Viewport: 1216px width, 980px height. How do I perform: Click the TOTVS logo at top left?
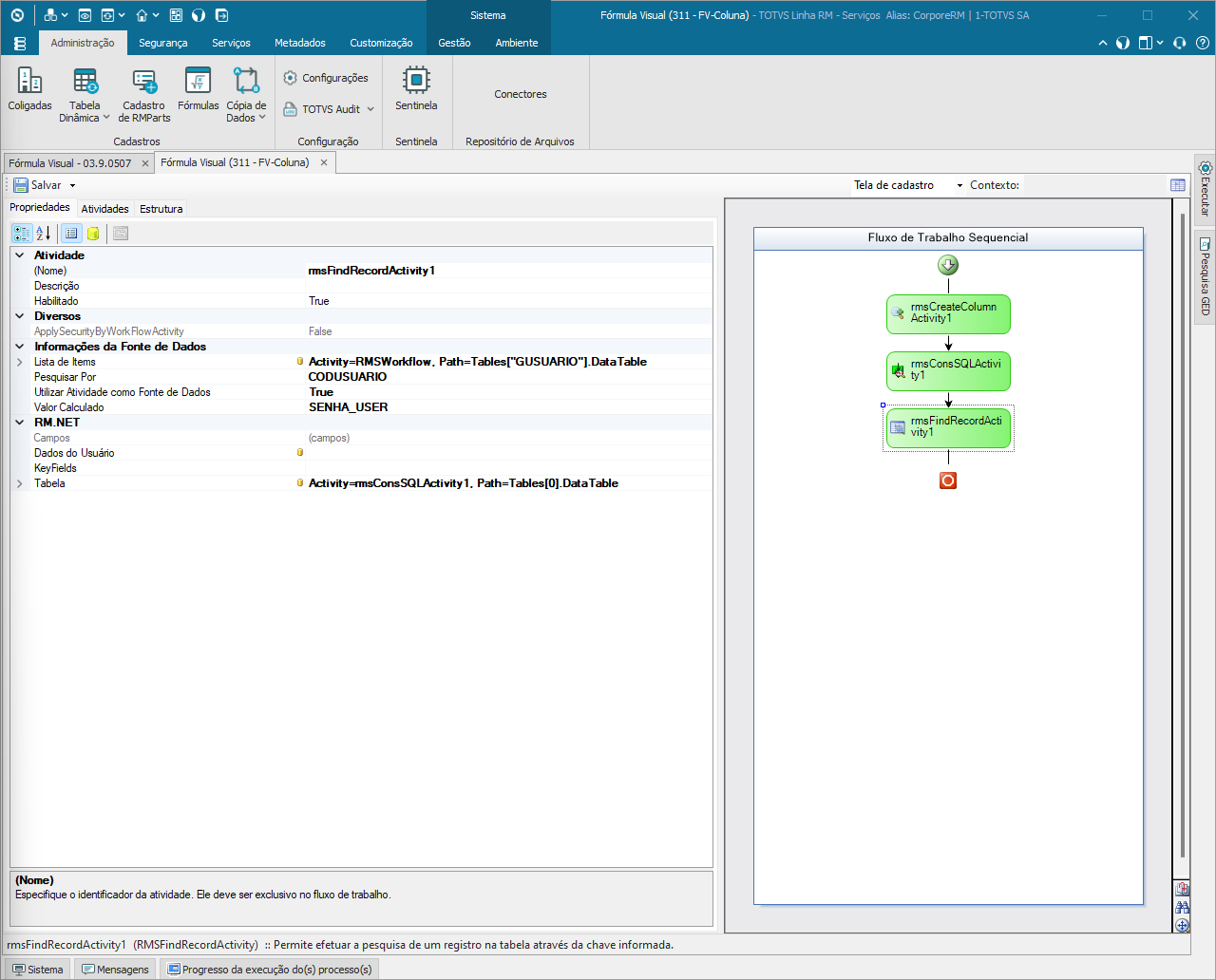[17, 15]
